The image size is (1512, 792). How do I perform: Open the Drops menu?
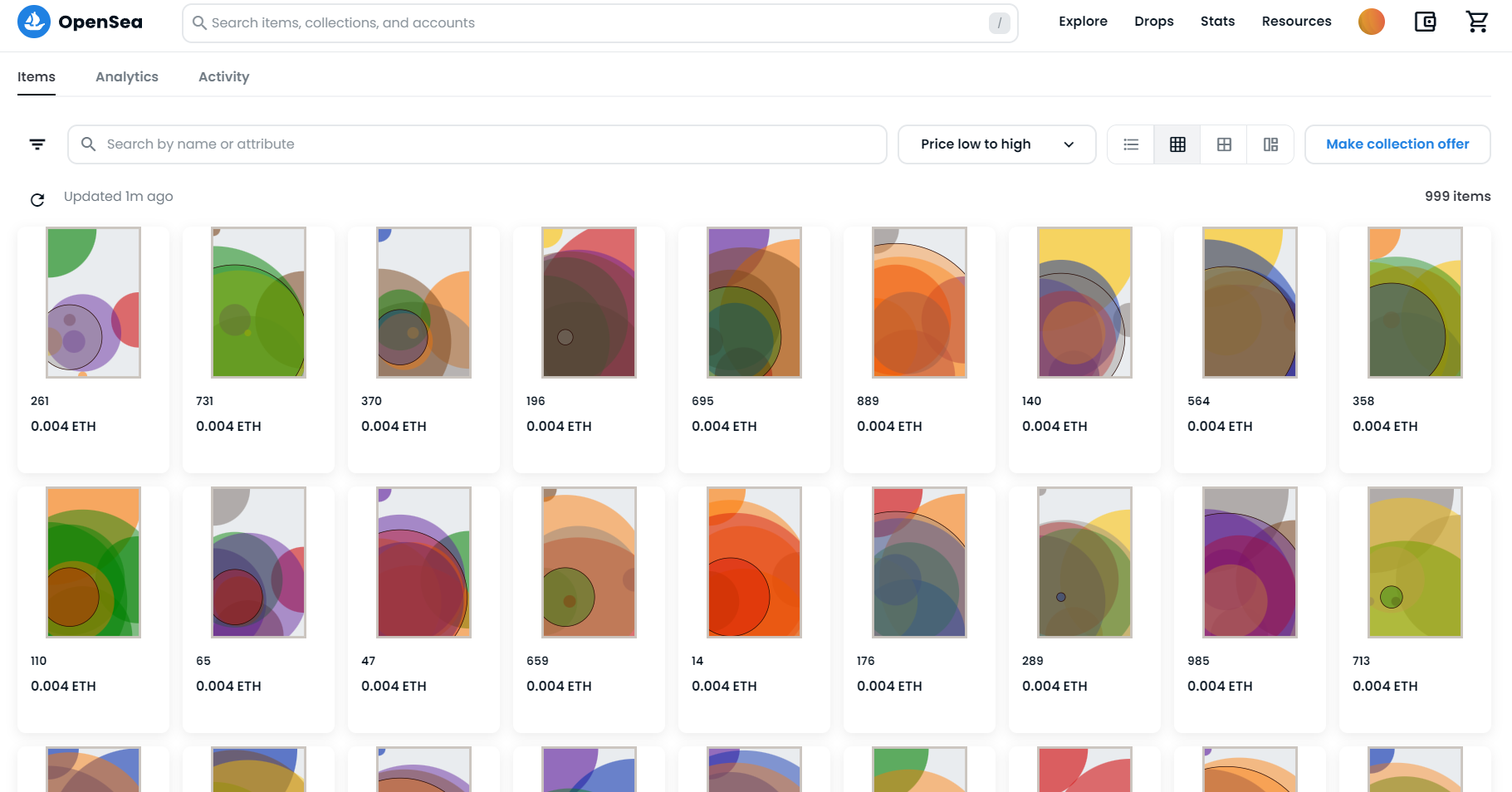(x=1154, y=22)
